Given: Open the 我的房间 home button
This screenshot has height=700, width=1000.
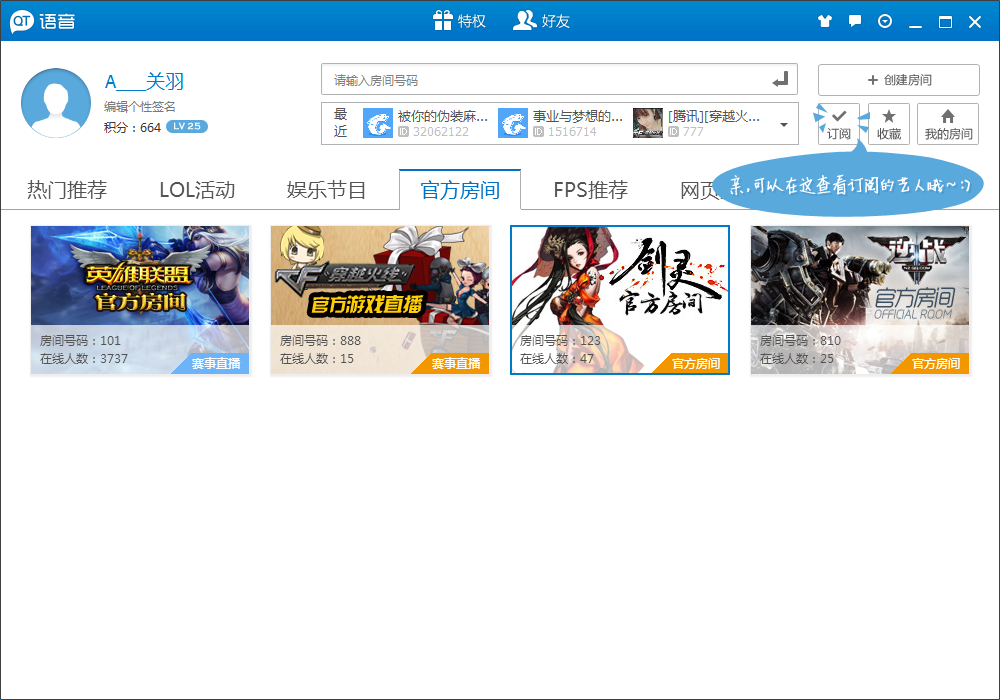Looking at the screenshot, I should click(x=948, y=124).
